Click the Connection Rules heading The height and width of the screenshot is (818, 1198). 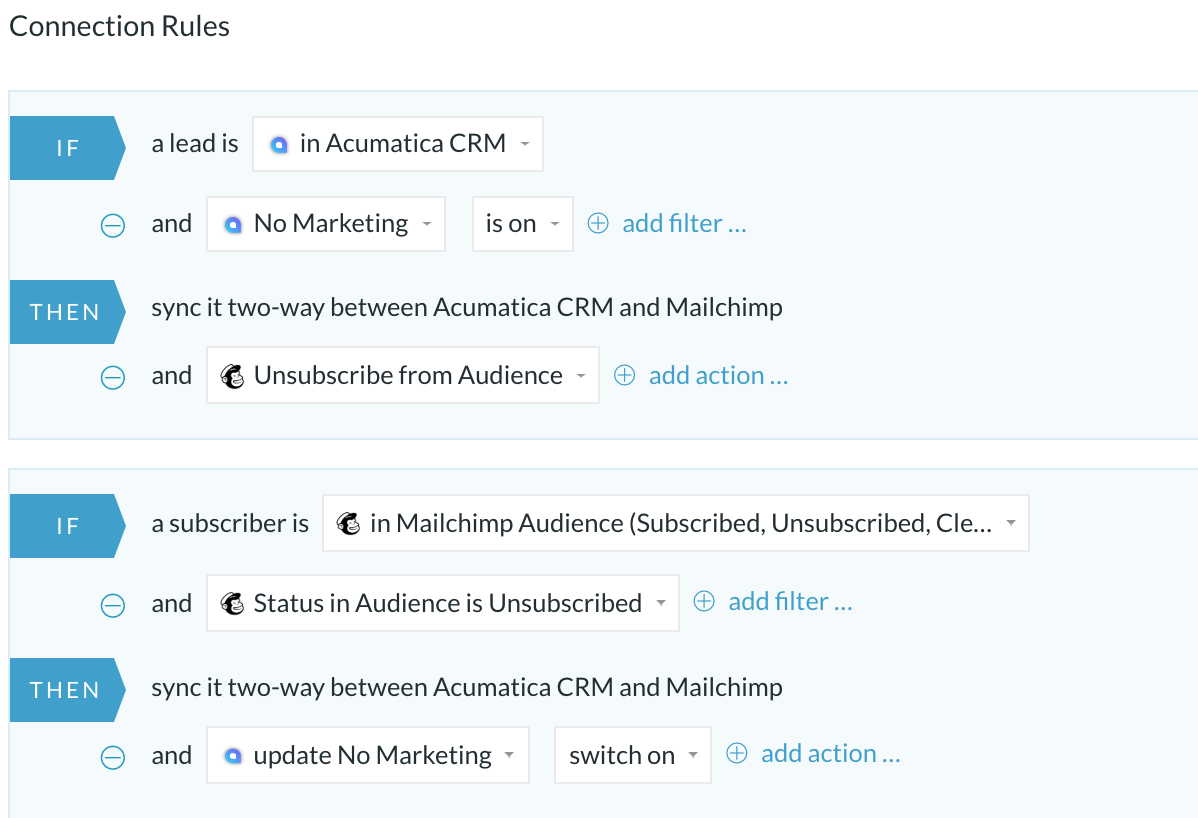coord(119,27)
